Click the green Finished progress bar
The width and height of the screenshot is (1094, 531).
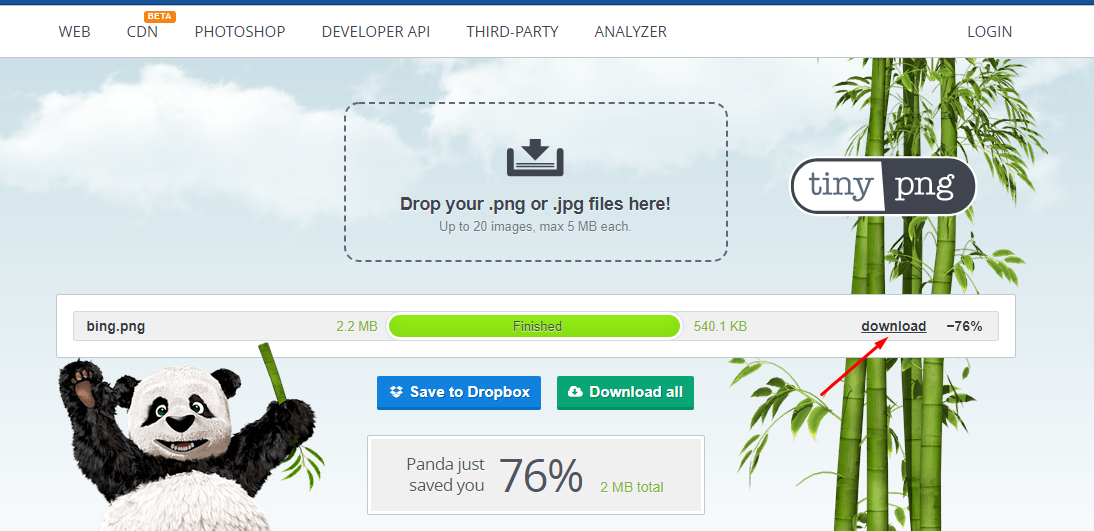tap(534, 326)
